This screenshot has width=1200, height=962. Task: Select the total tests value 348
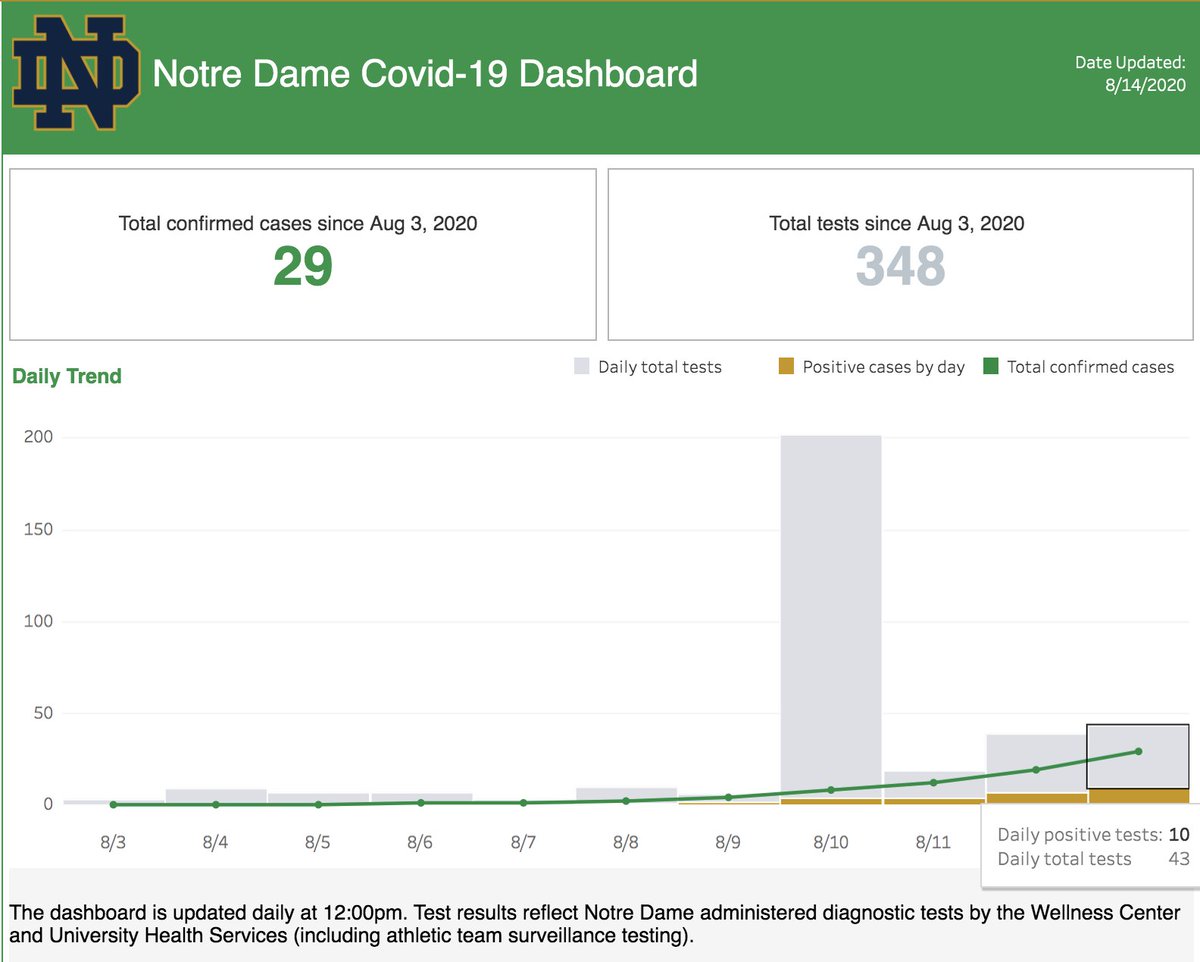[x=900, y=266]
